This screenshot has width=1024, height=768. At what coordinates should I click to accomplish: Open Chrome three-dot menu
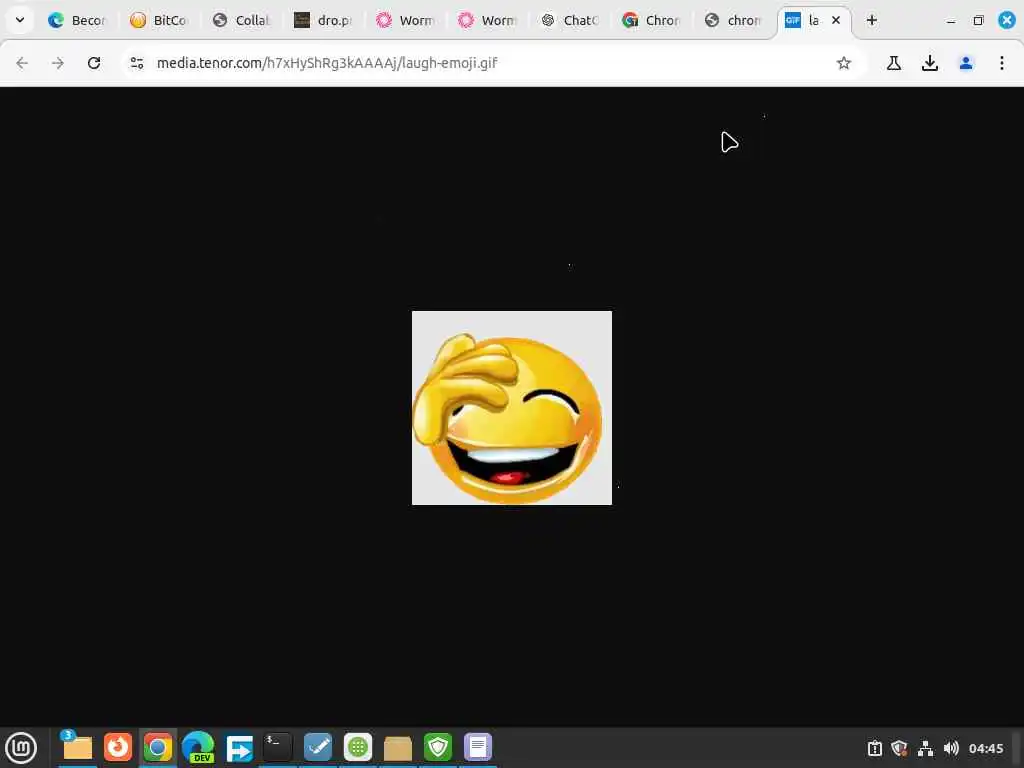tap(1002, 63)
